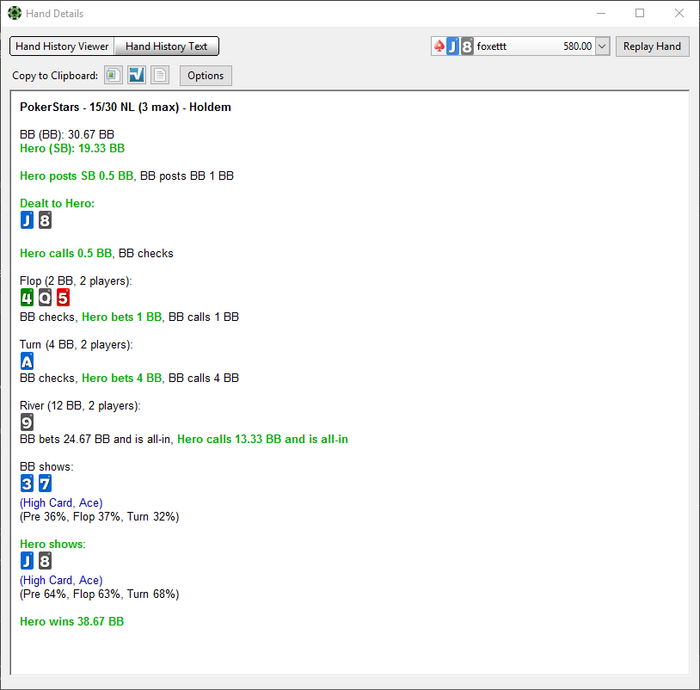Click 'Hero wins 38.67 BB' result
This screenshot has width=700, height=690.
tap(72, 622)
